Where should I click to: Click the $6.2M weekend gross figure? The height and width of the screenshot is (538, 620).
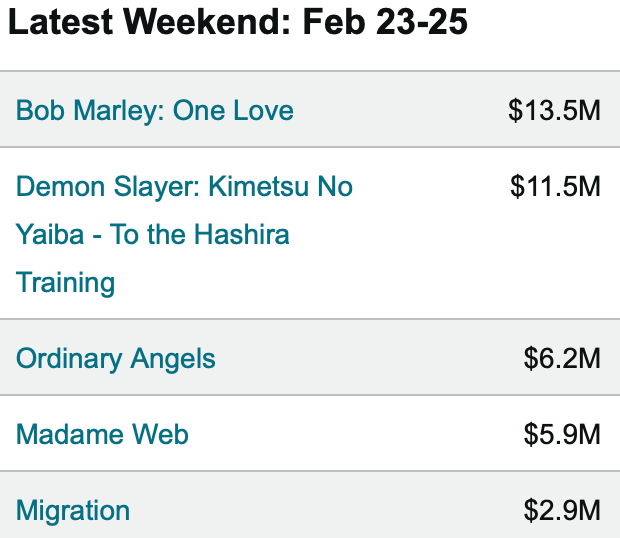[562, 359]
